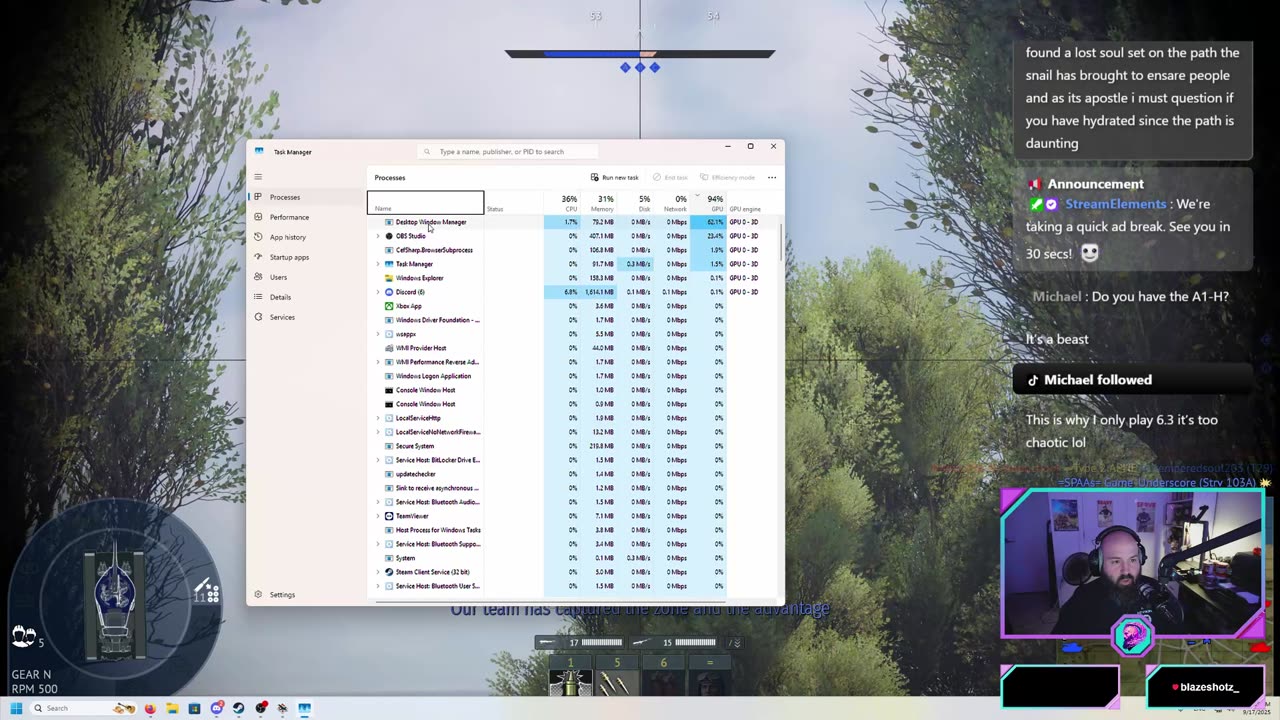The width and height of the screenshot is (1280, 720).
Task: Expand the wsappx process group
Action: coord(377,334)
